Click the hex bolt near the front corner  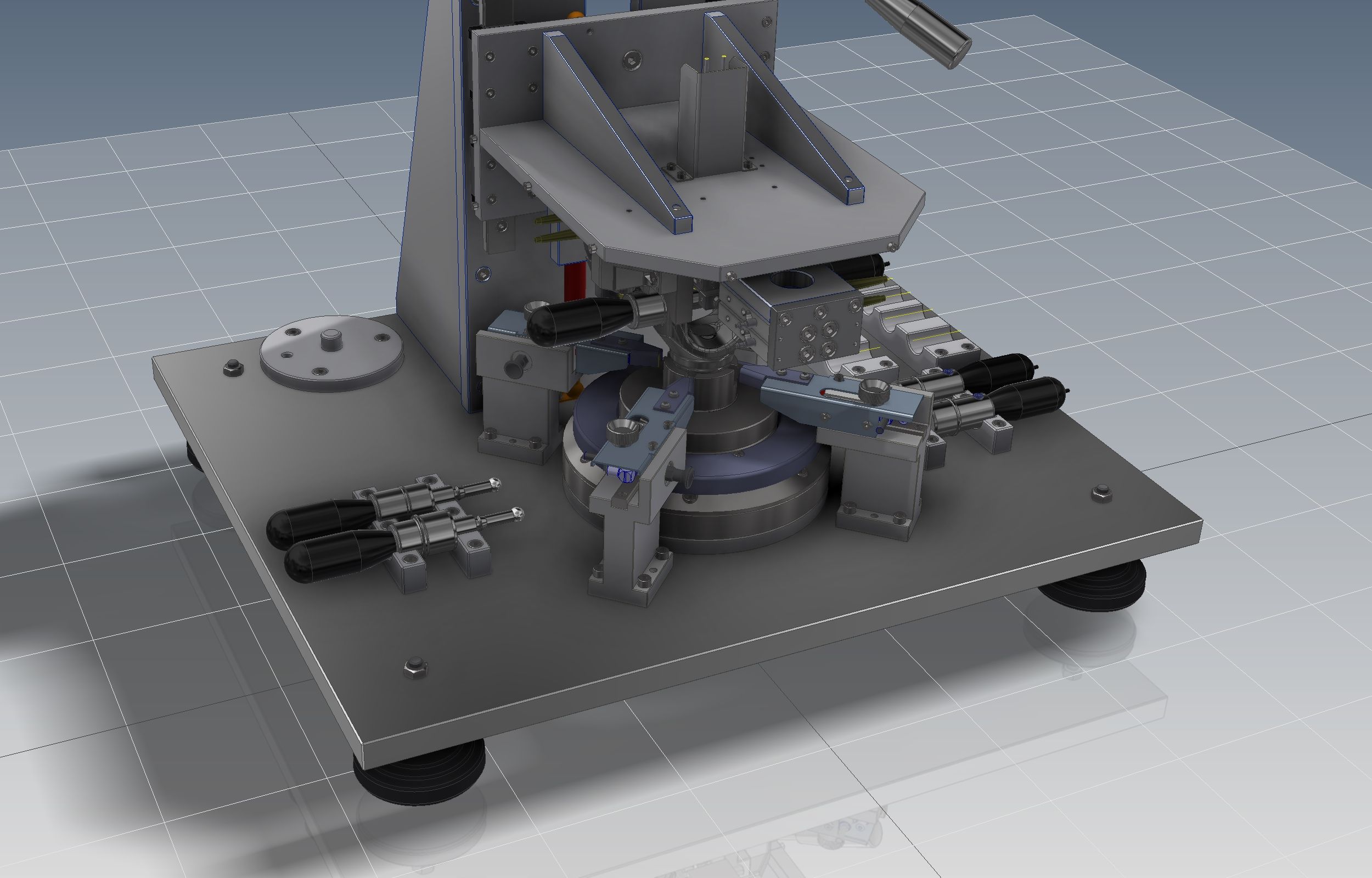coord(415,667)
